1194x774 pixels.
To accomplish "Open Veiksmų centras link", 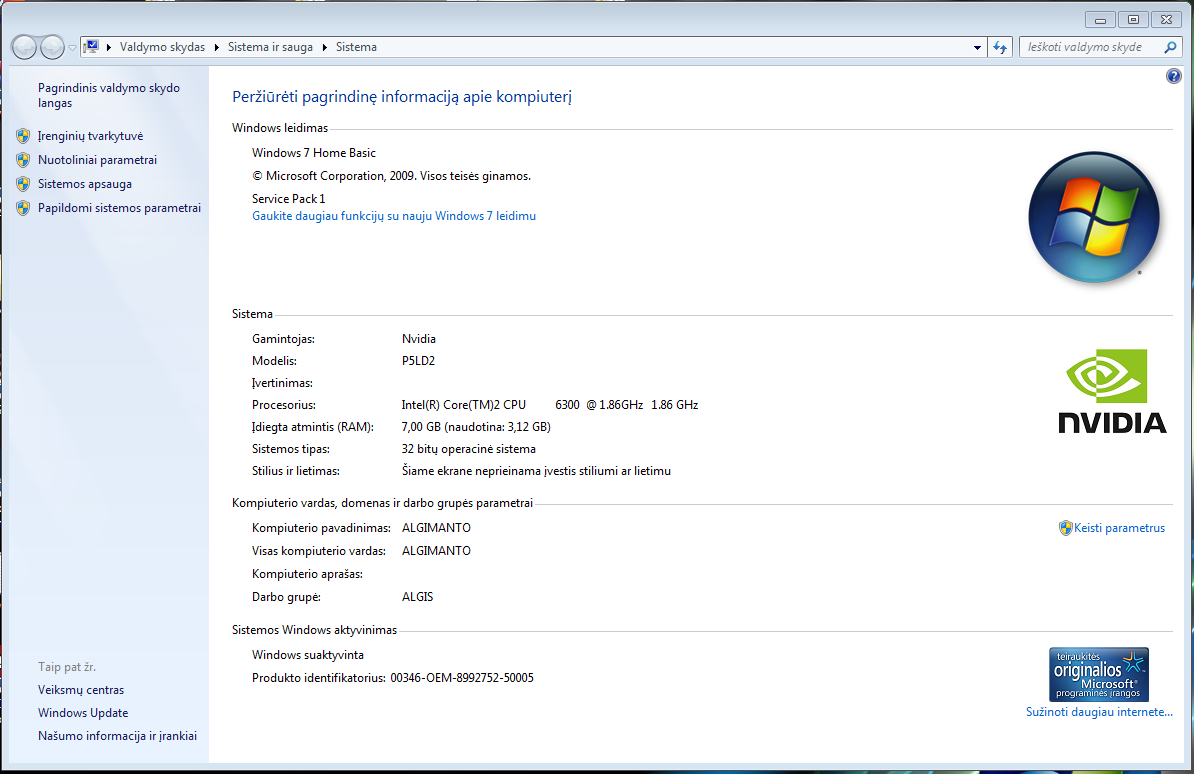I will coord(81,690).
